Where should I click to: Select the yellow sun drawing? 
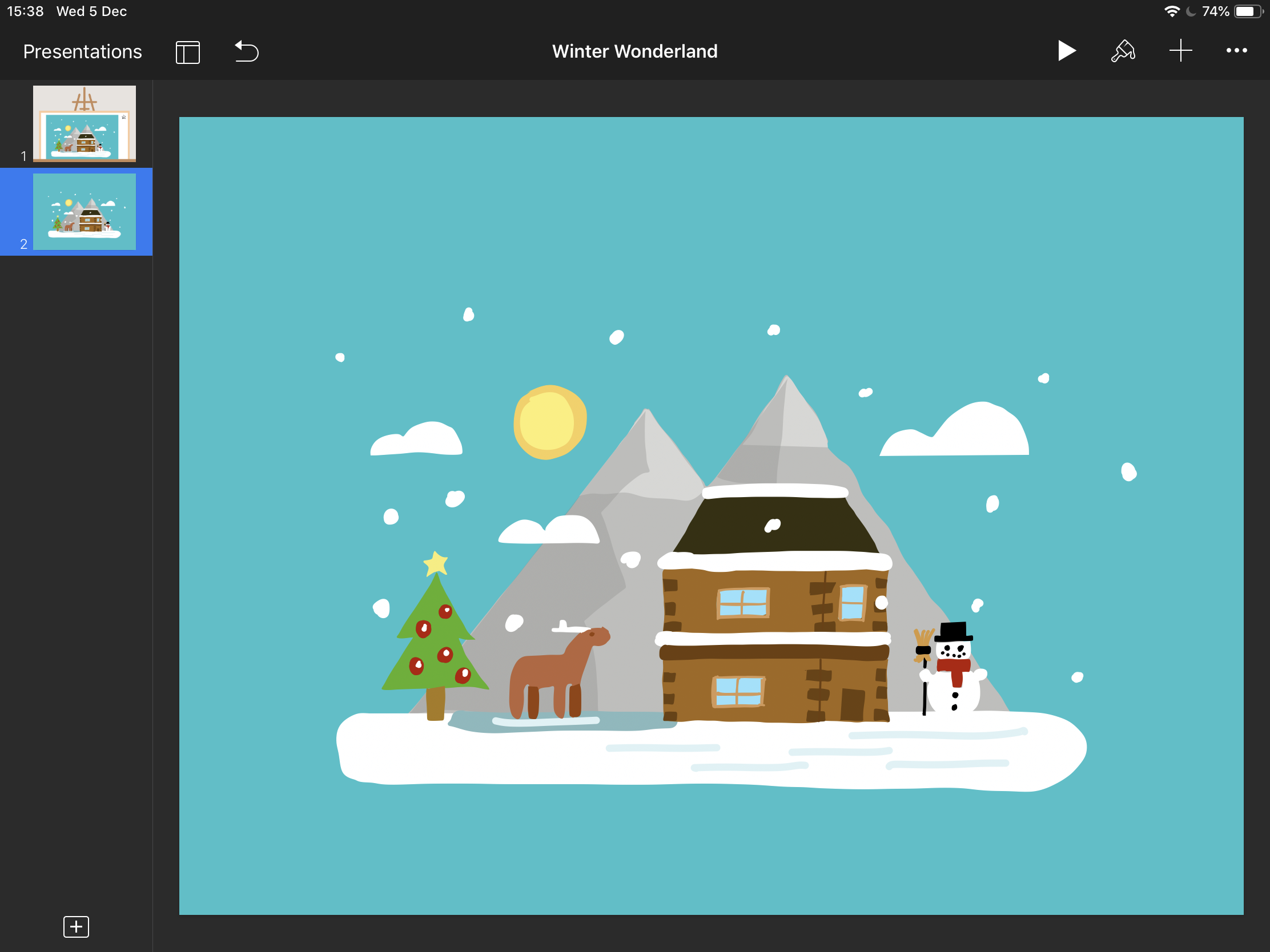(x=549, y=422)
